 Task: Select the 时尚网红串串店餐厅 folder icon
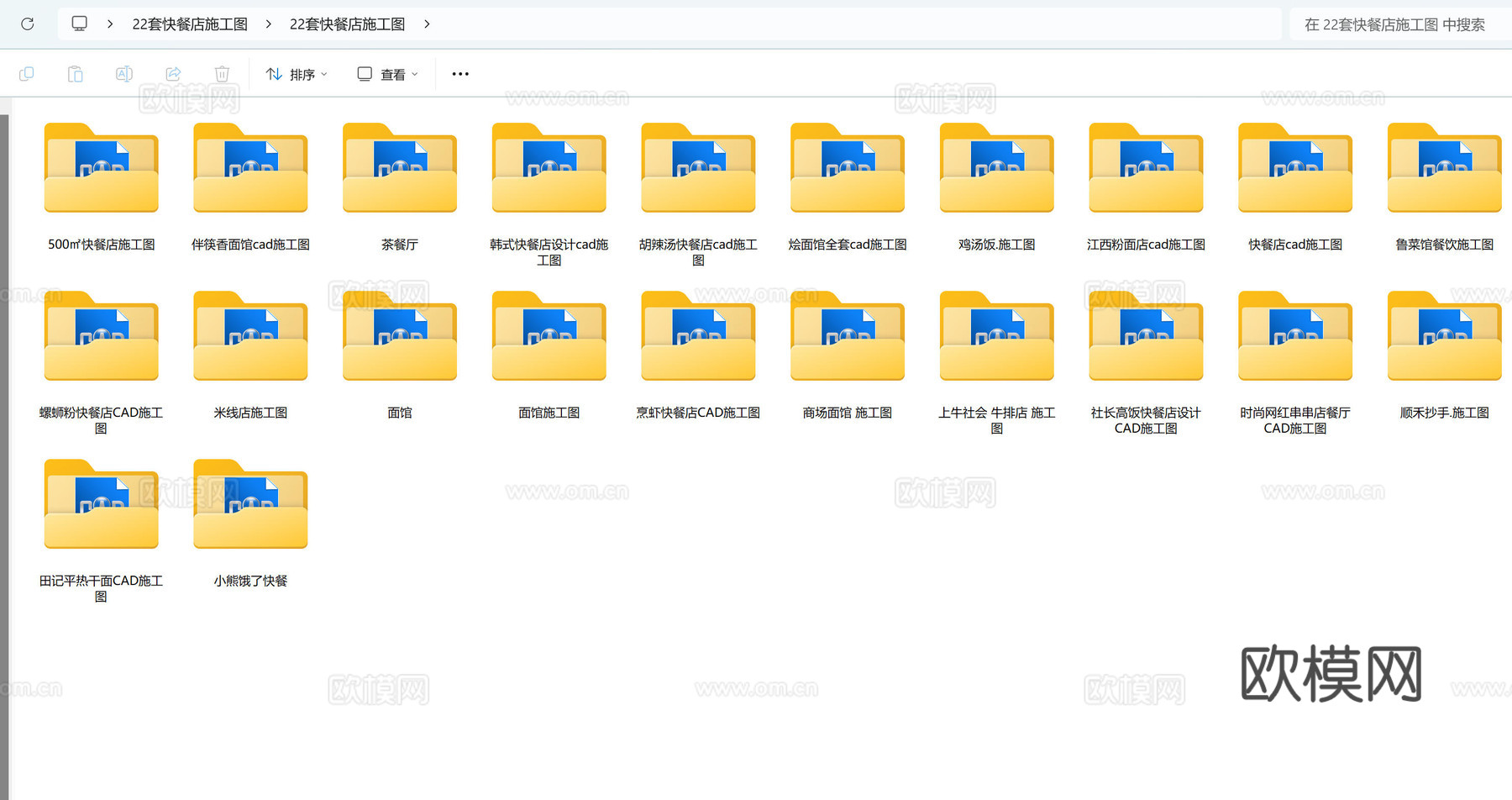1295,336
